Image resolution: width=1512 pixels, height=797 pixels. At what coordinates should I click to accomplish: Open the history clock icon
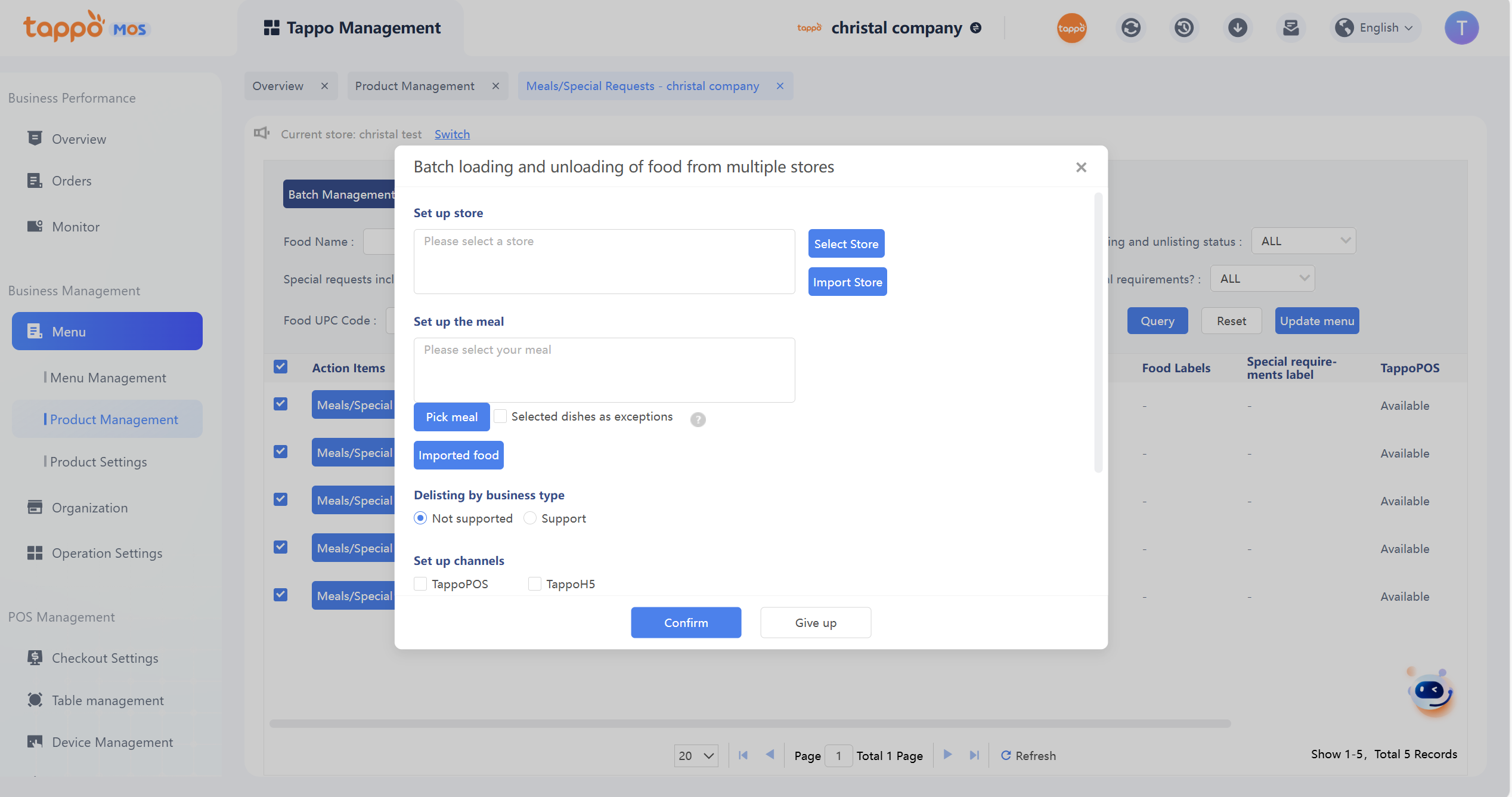click(x=1183, y=28)
